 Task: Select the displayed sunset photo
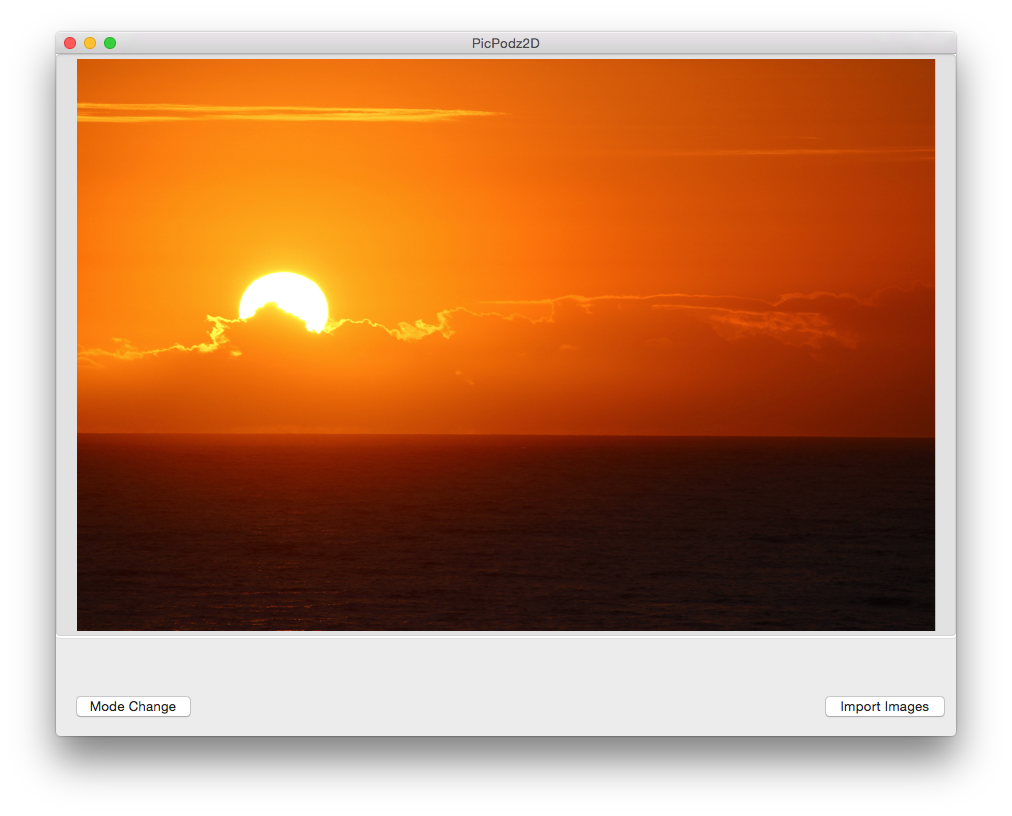pyautogui.click(x=505, y=345)
